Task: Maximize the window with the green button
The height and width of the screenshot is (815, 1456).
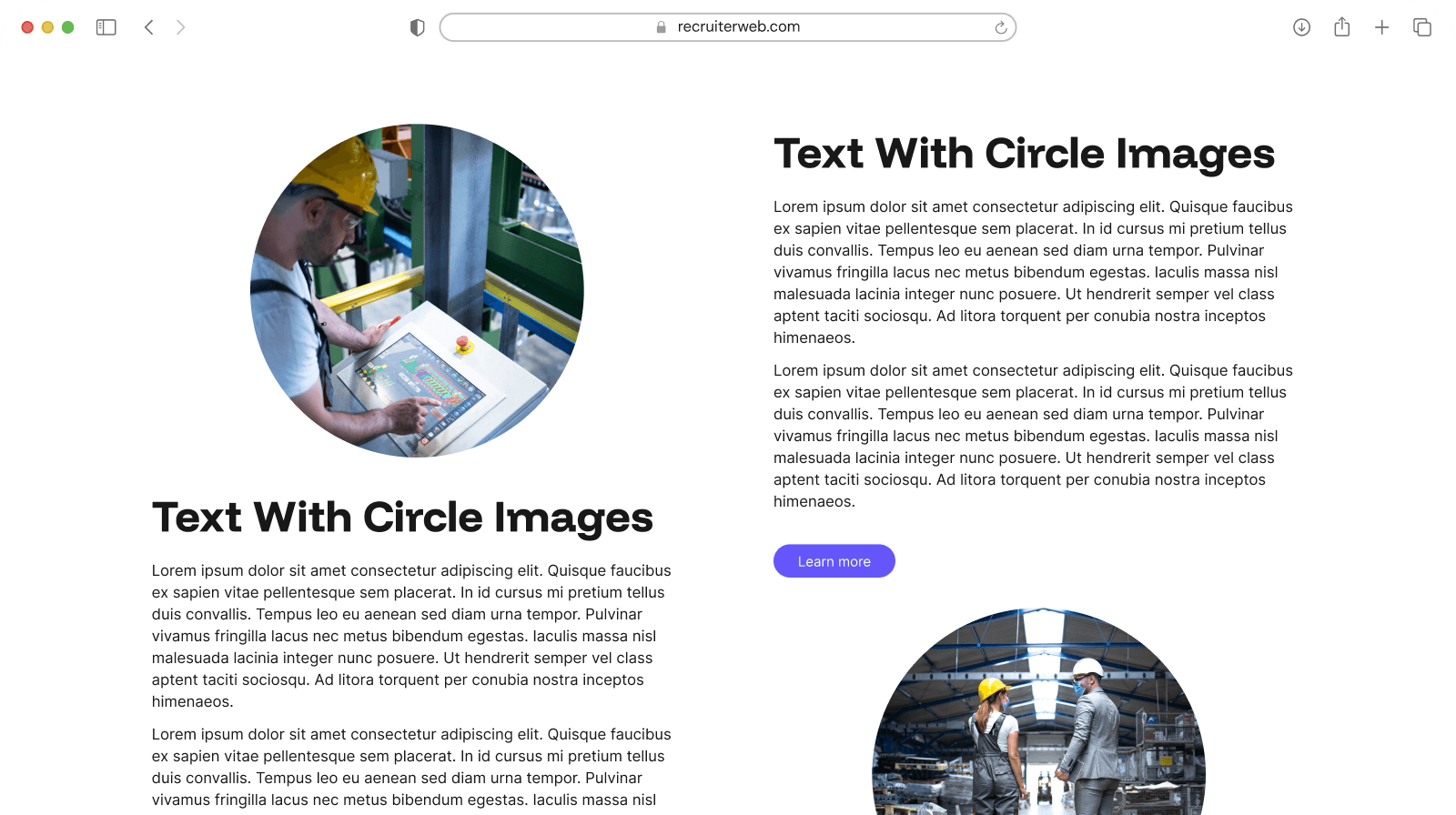Action: [x=67, y=27]
